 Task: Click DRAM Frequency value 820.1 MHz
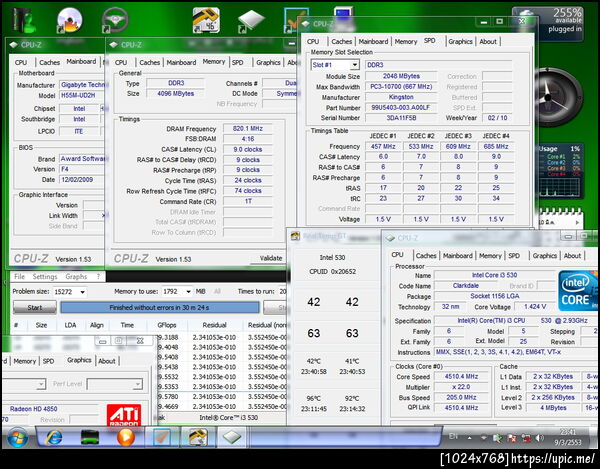248,129
